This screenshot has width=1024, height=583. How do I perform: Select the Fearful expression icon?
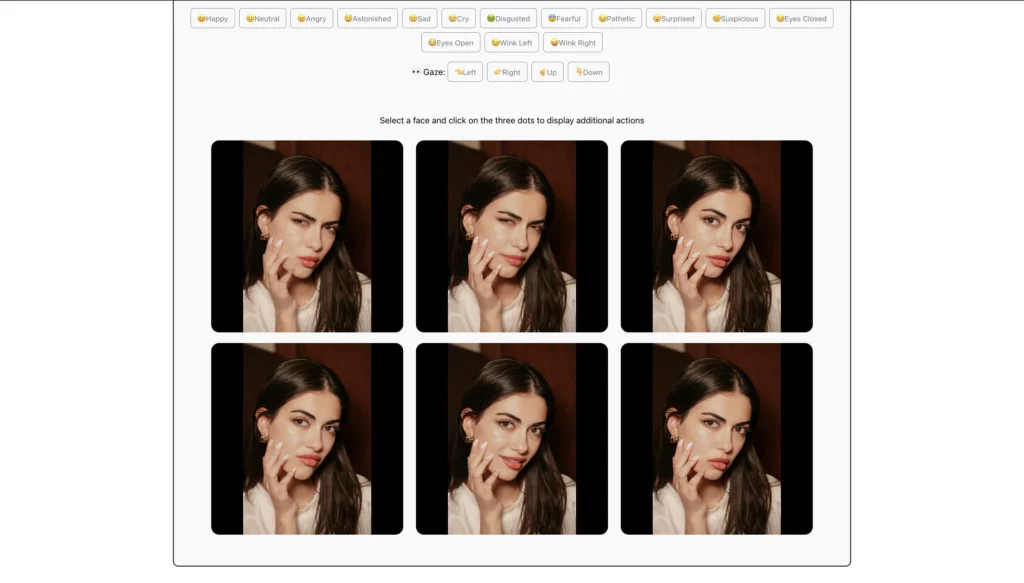[563, 18]
